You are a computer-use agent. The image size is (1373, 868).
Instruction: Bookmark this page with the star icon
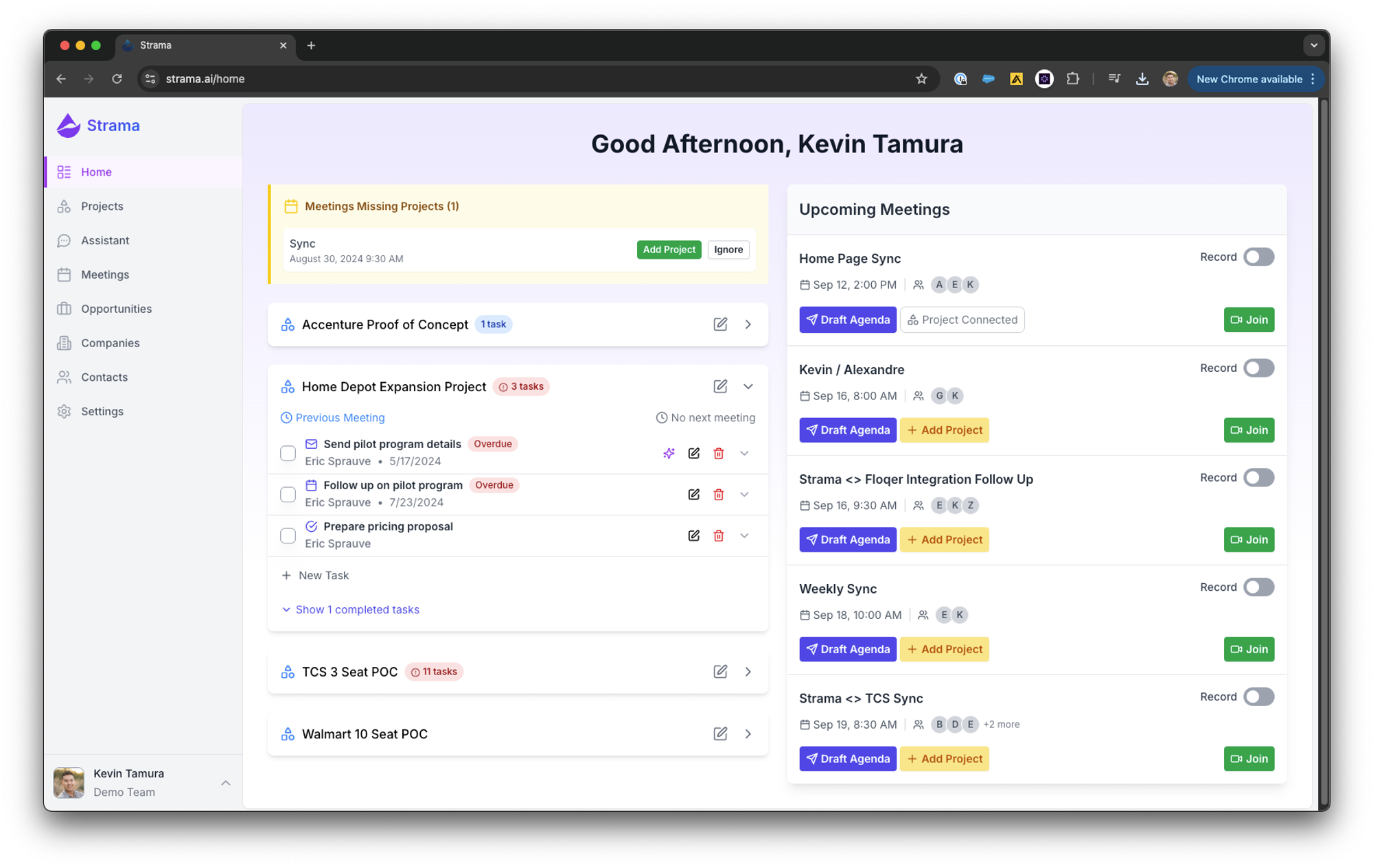coord(921,79)
